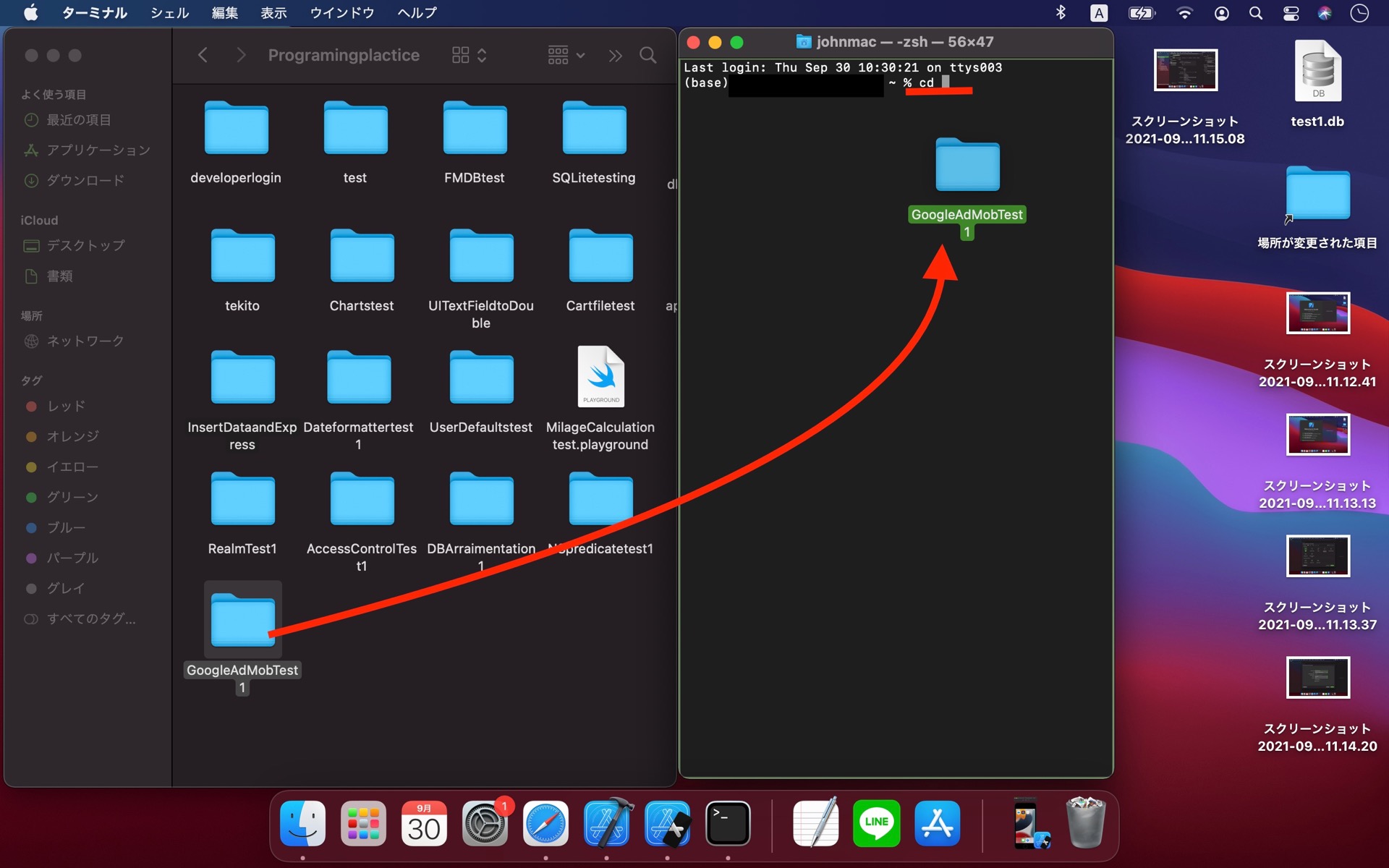
Task: Open ネットワーク in Finder sidebar
Action: 75,341
